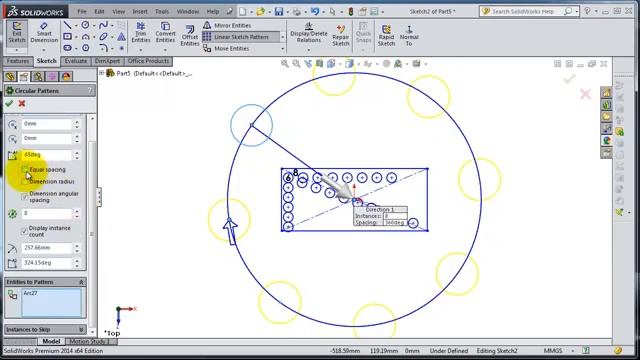Switch to the Motion Study 1 tab
This screenshot has width=640, height=360.
coord(89,341)
